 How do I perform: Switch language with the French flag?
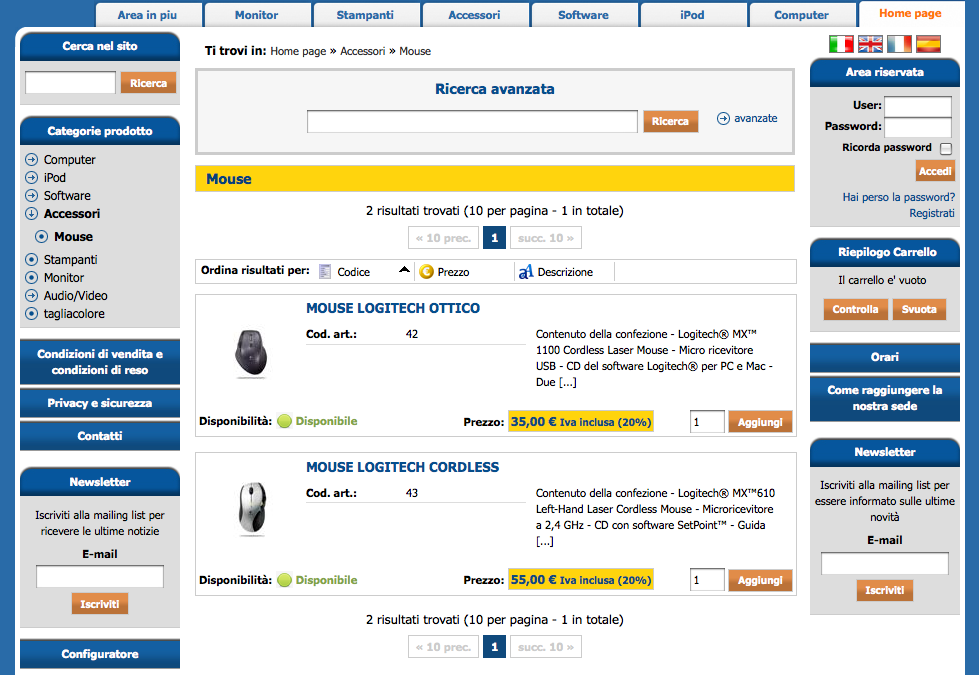[x=899, y=44]
